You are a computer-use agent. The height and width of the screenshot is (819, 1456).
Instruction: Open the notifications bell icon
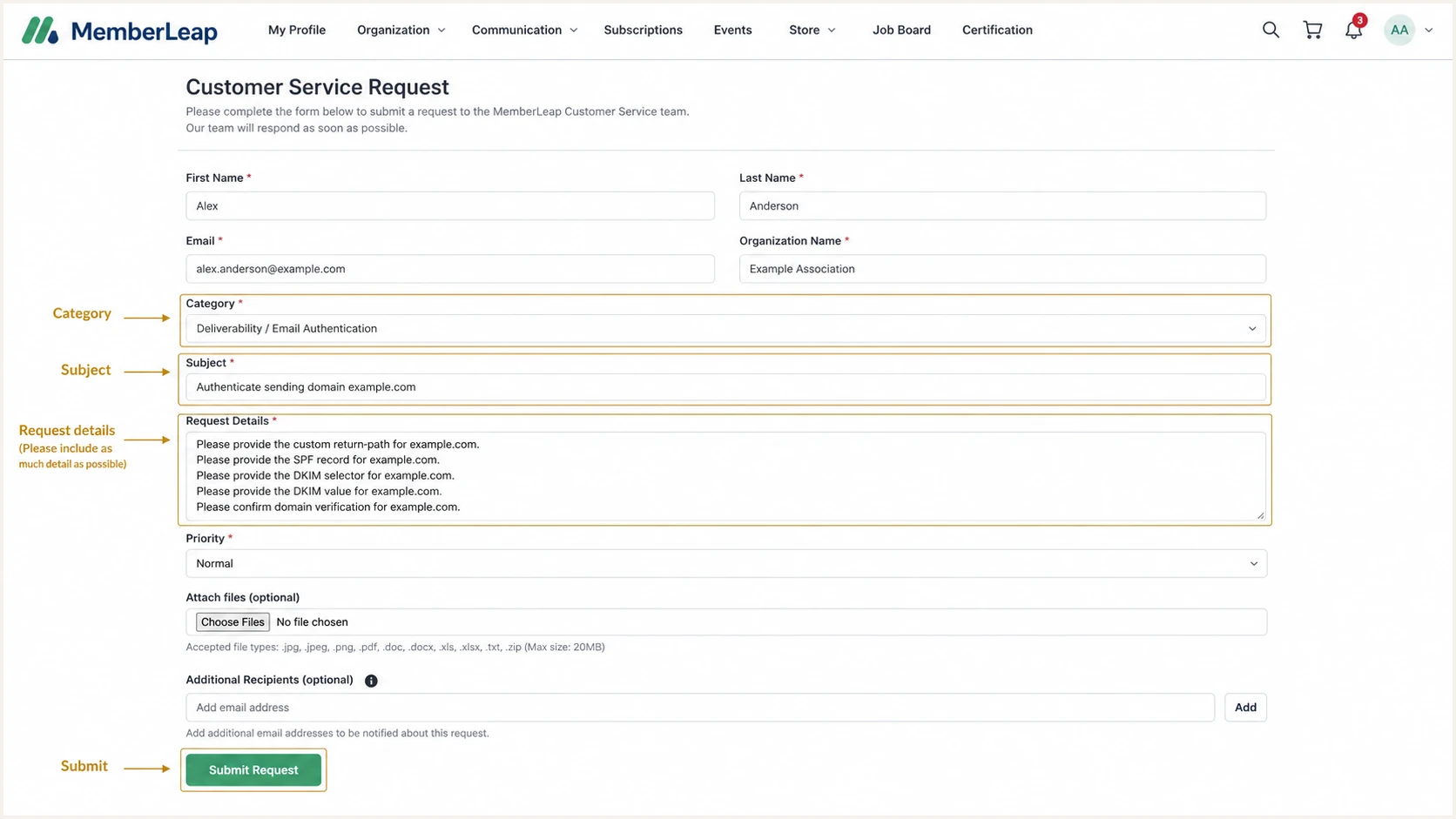pos(1353,30)
